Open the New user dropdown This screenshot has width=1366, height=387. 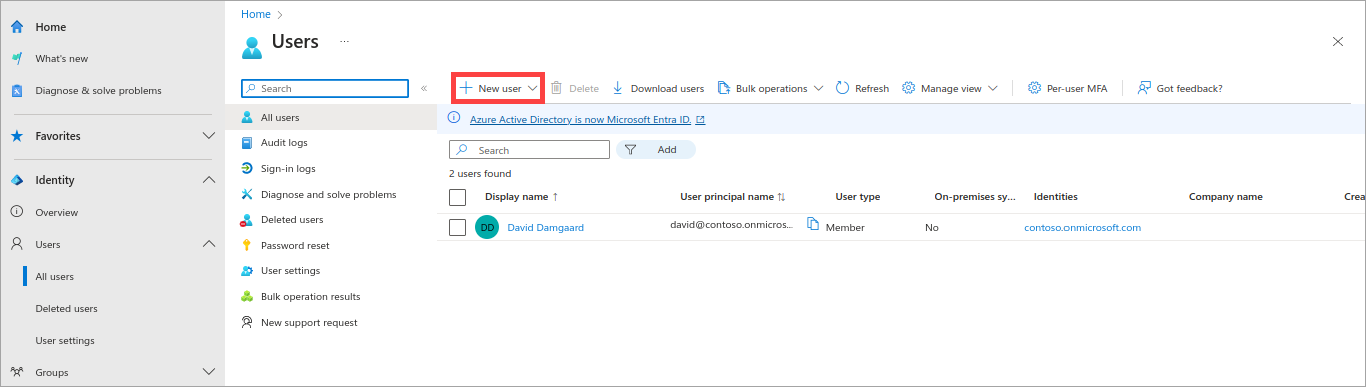tap(498, 88)
